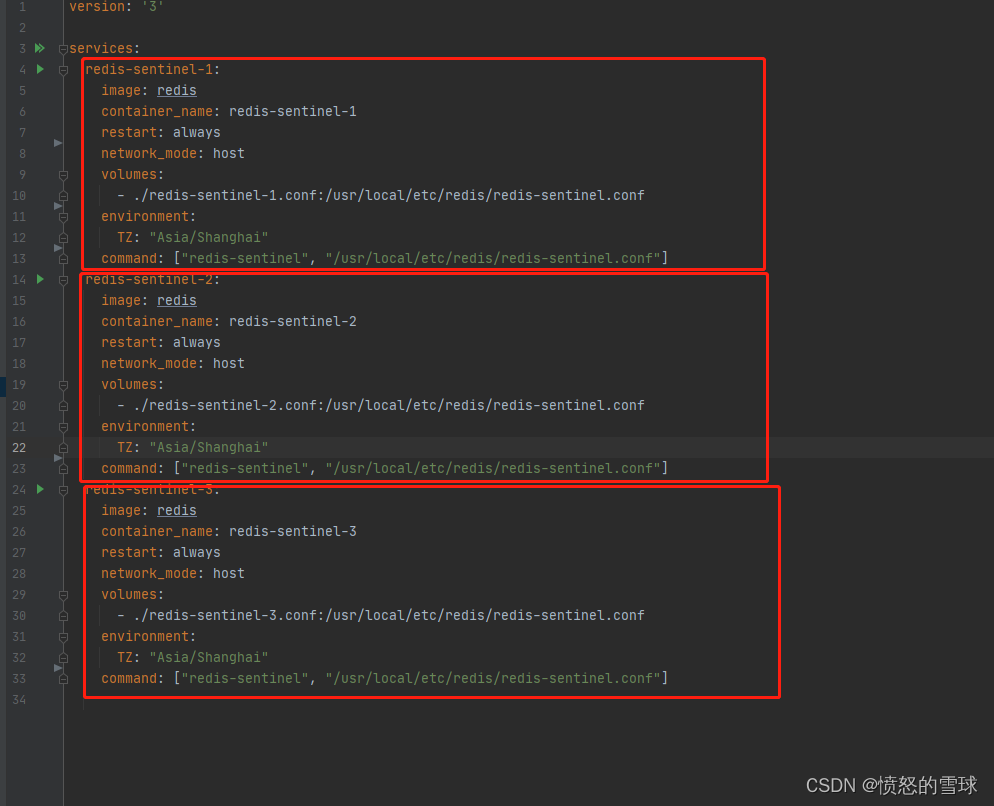Collapse the redis-sentinel-2 block on line 14
The image size is (994, 806).
click(x=63, y=280)
